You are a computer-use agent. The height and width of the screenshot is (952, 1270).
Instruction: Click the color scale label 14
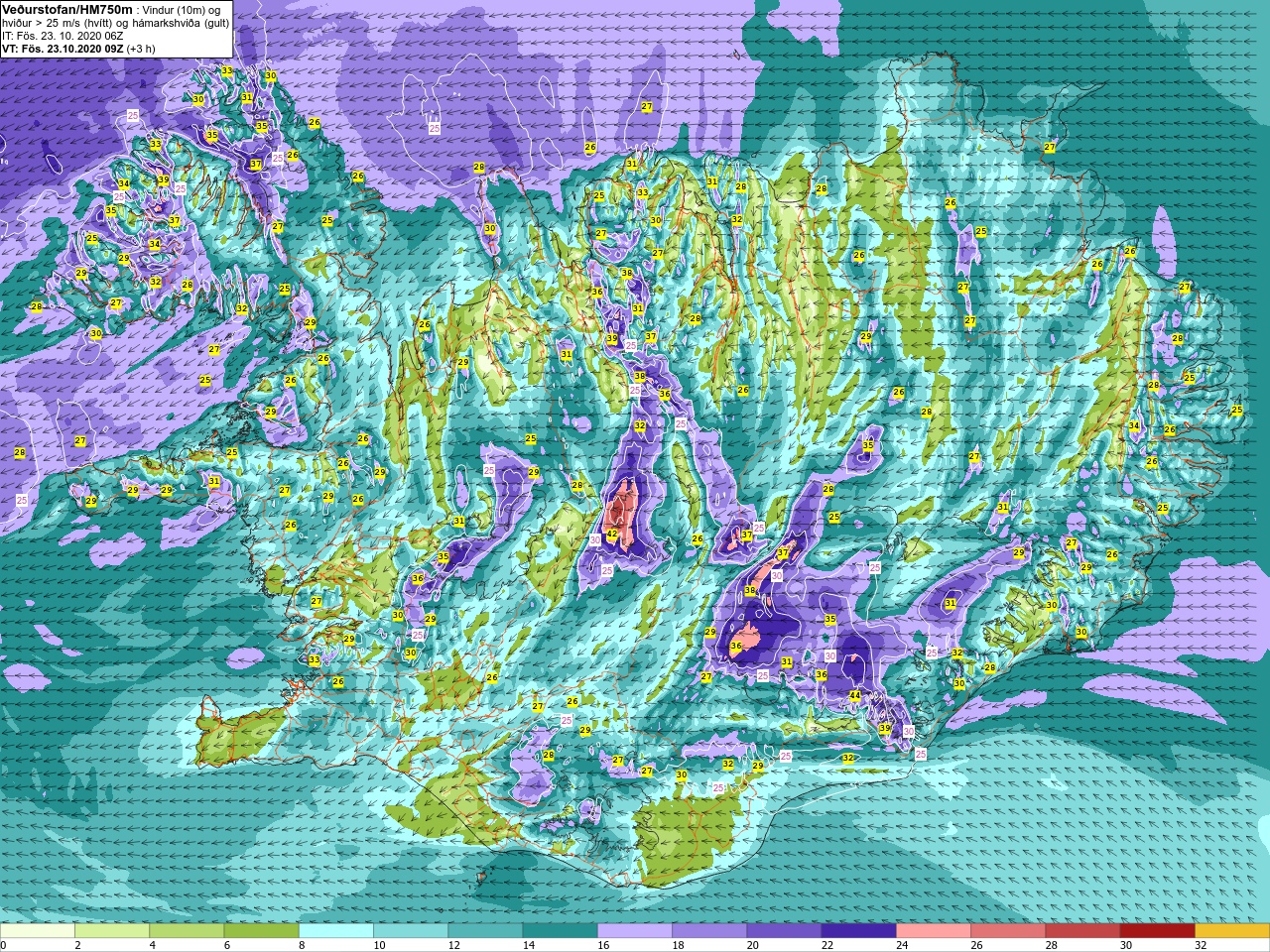[529, 945]
